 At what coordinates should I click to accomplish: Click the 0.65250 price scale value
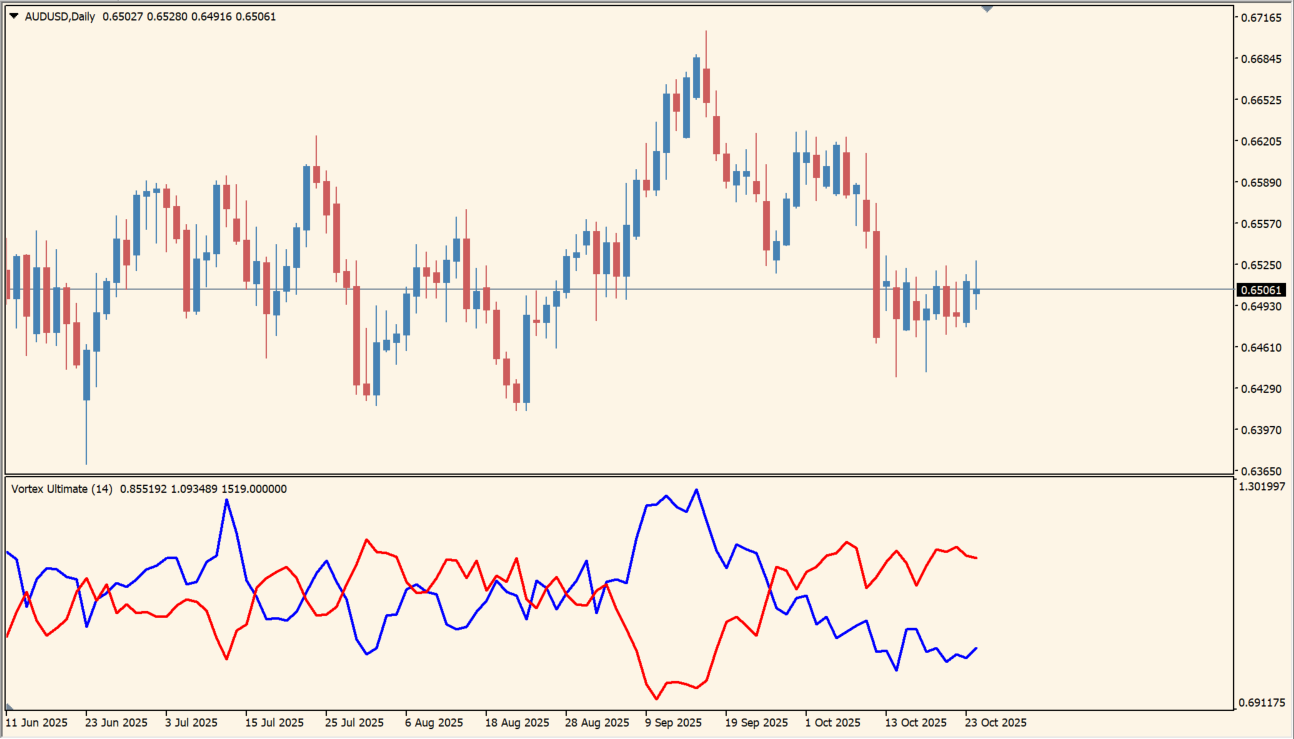coord(1261,266)
